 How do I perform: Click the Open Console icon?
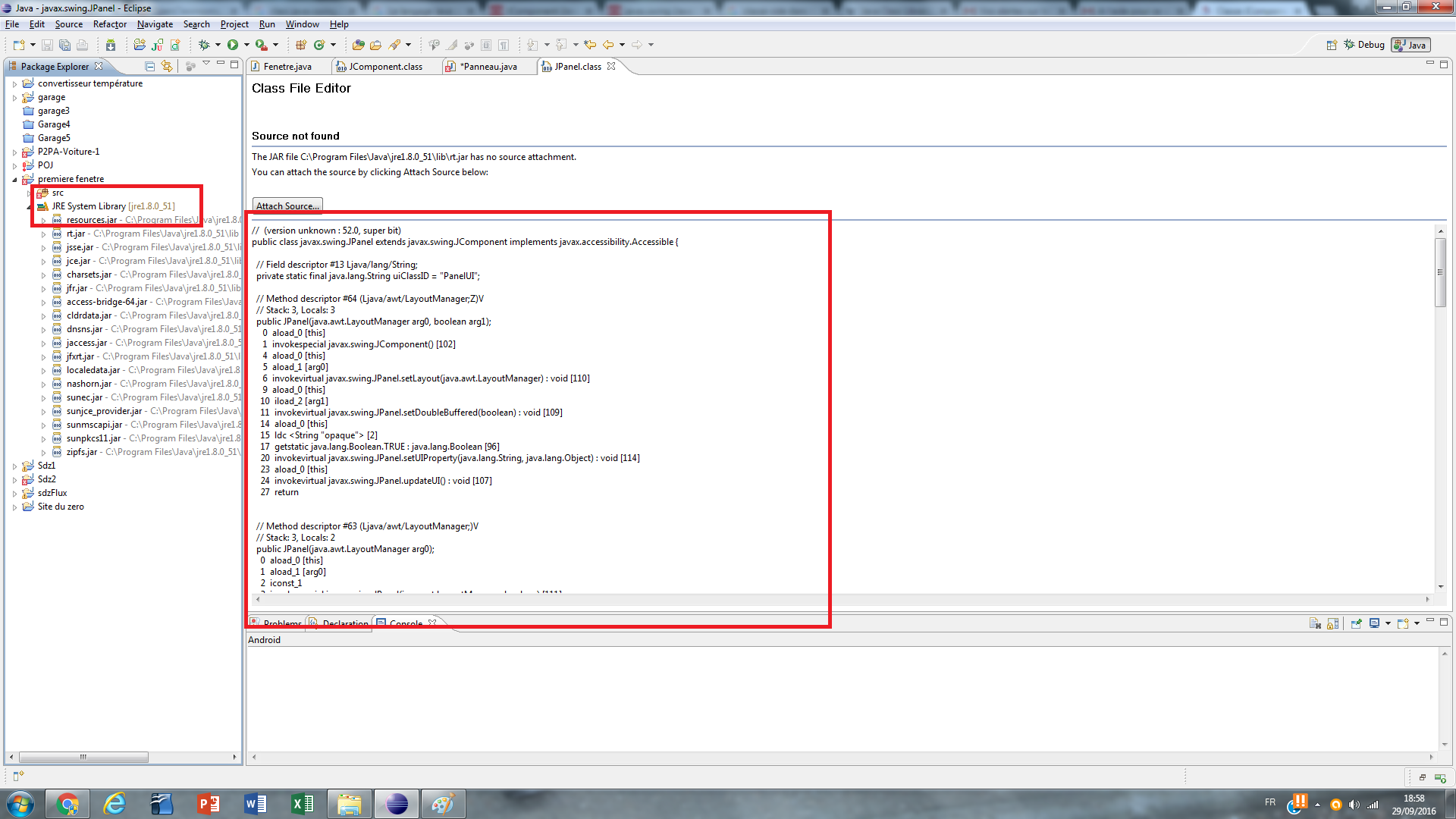(x=1403, y=623)
